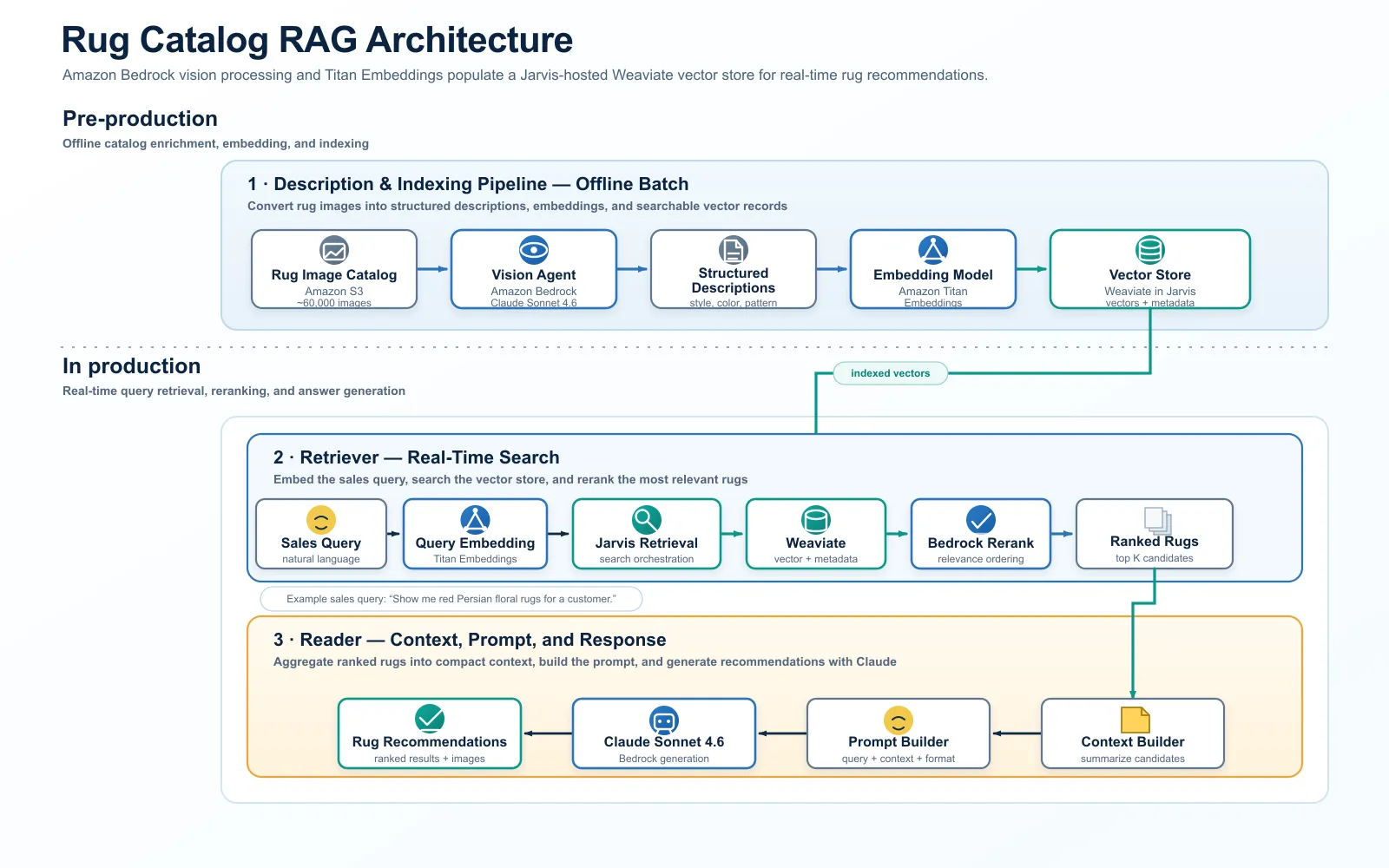Image resolution: width=1389 pixels, height=868 pixels.
Task: Click the 'Rug Image Catalog' node title
Action: click(334, 275)
